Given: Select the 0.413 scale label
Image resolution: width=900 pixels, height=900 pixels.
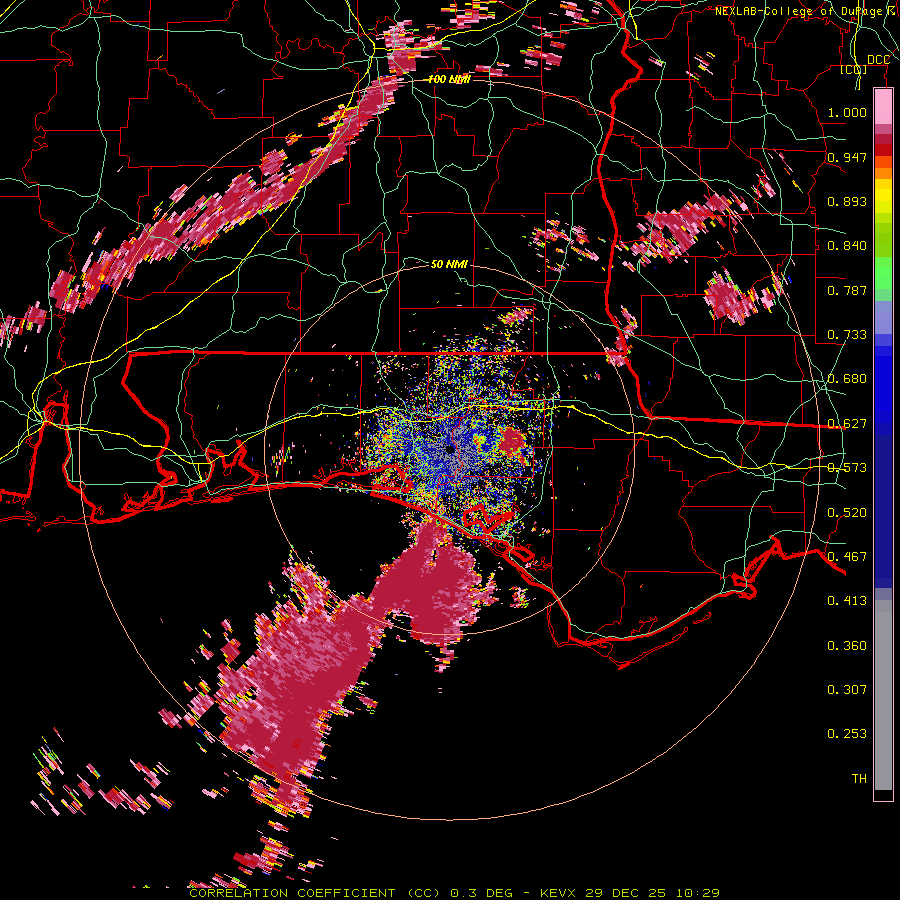Looking at the screenshot, I should (847, 601).
